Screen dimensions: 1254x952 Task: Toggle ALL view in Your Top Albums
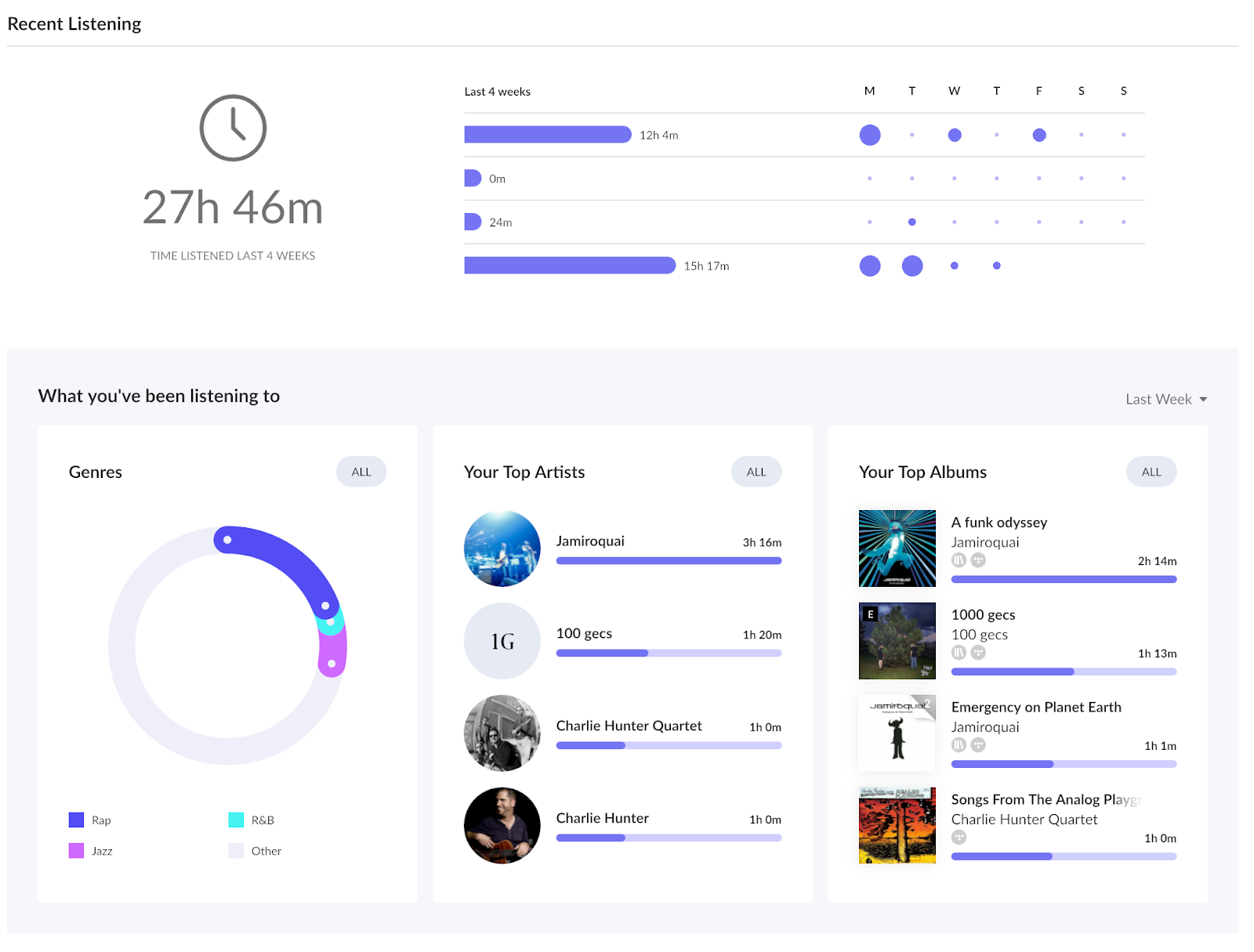pyautogui.click(x=1151, y=471)
